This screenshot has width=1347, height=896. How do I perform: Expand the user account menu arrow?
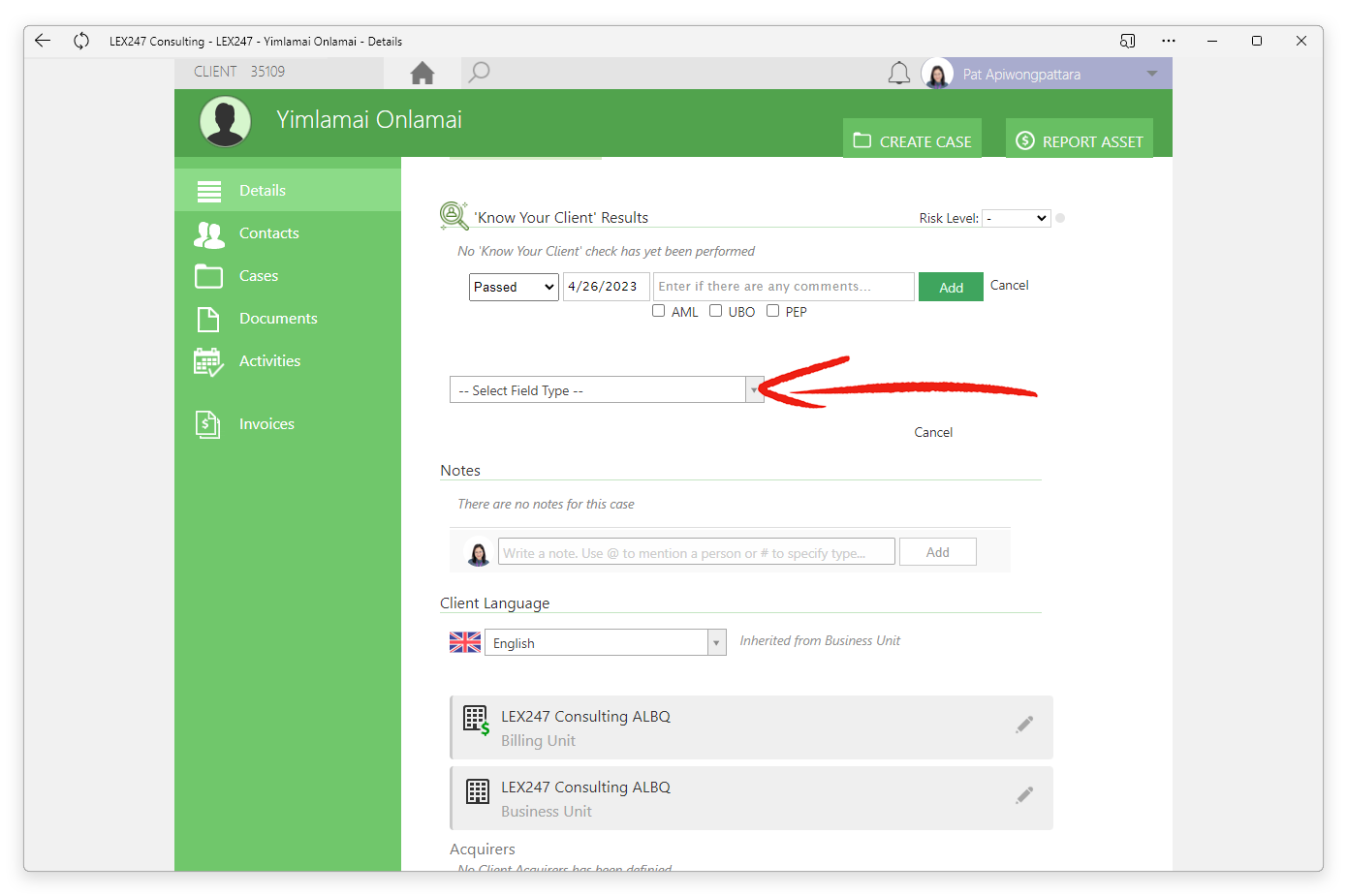click(x=1152, y=74)
